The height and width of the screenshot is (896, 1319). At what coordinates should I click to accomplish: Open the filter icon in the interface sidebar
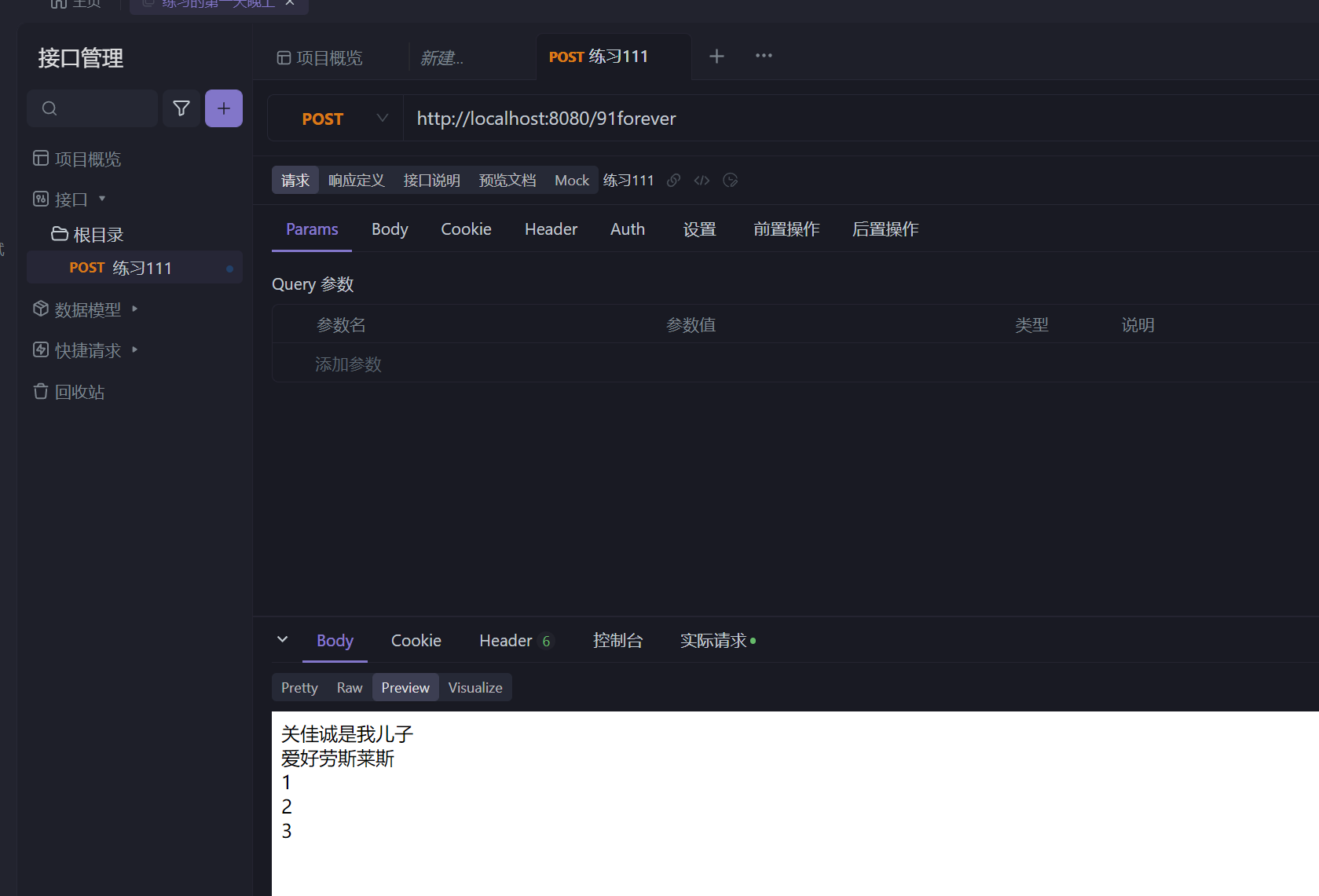[181, 108]
